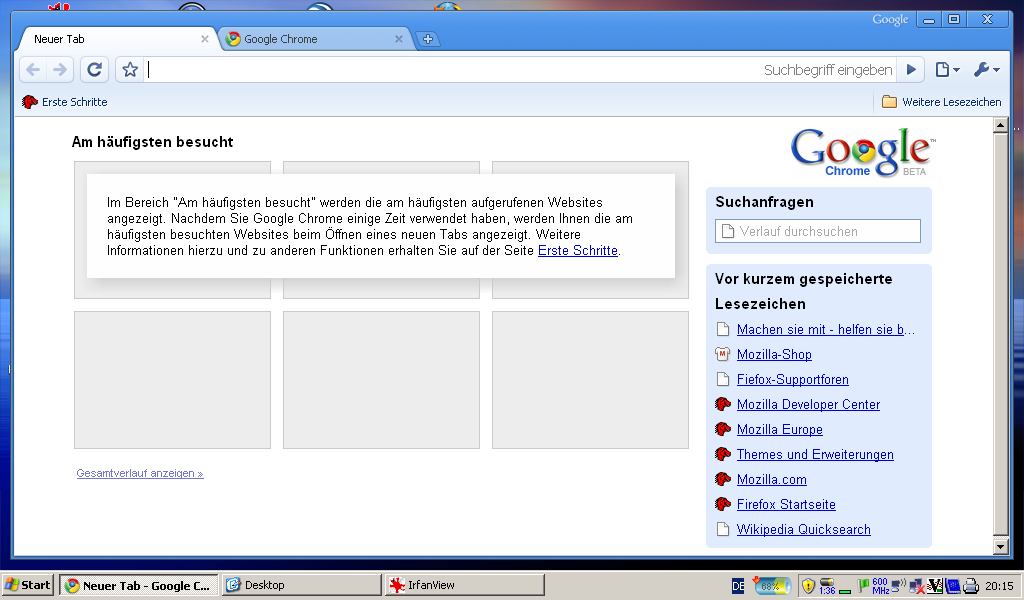
Task: Click the back navigation arrow
Action: (x=33, y=69)
